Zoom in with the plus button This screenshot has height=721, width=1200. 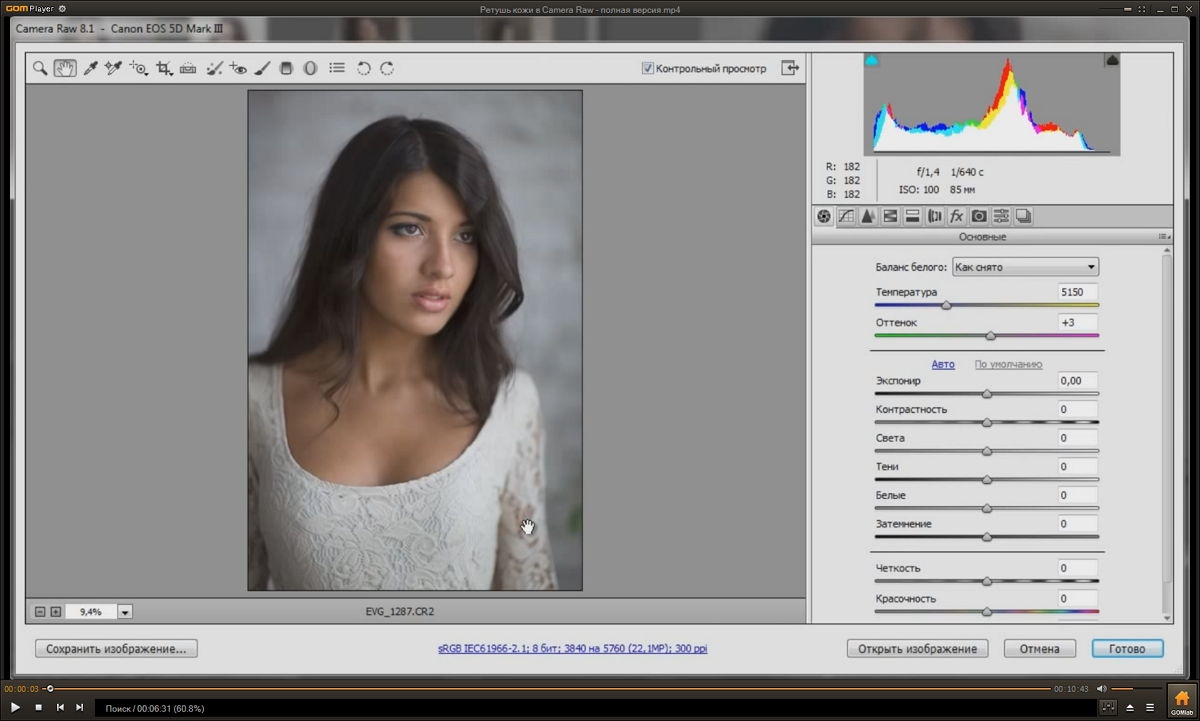click(x=56, y=612)
